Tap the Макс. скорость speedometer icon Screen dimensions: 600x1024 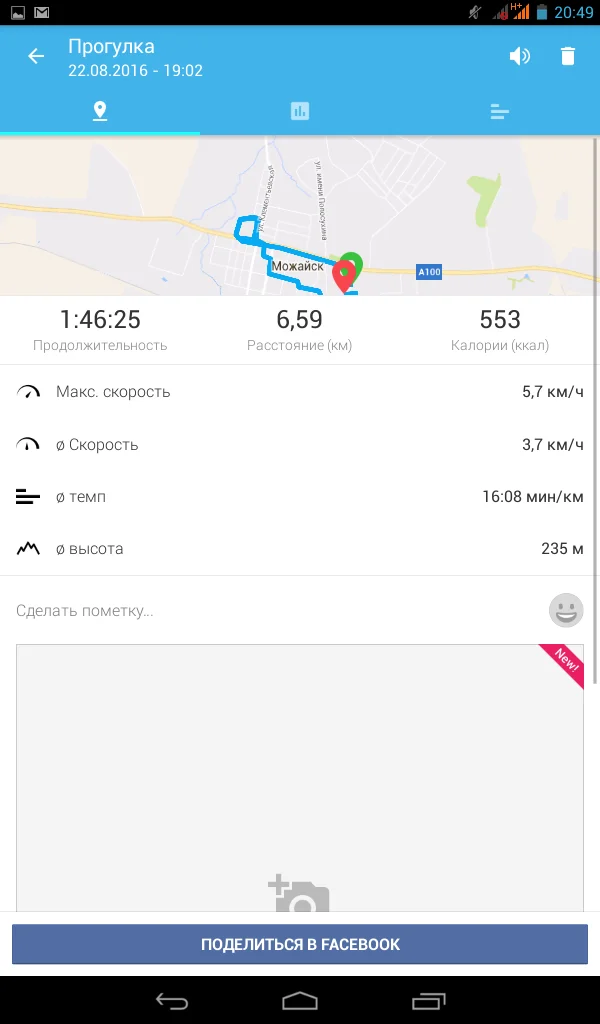tap(28, 392)
